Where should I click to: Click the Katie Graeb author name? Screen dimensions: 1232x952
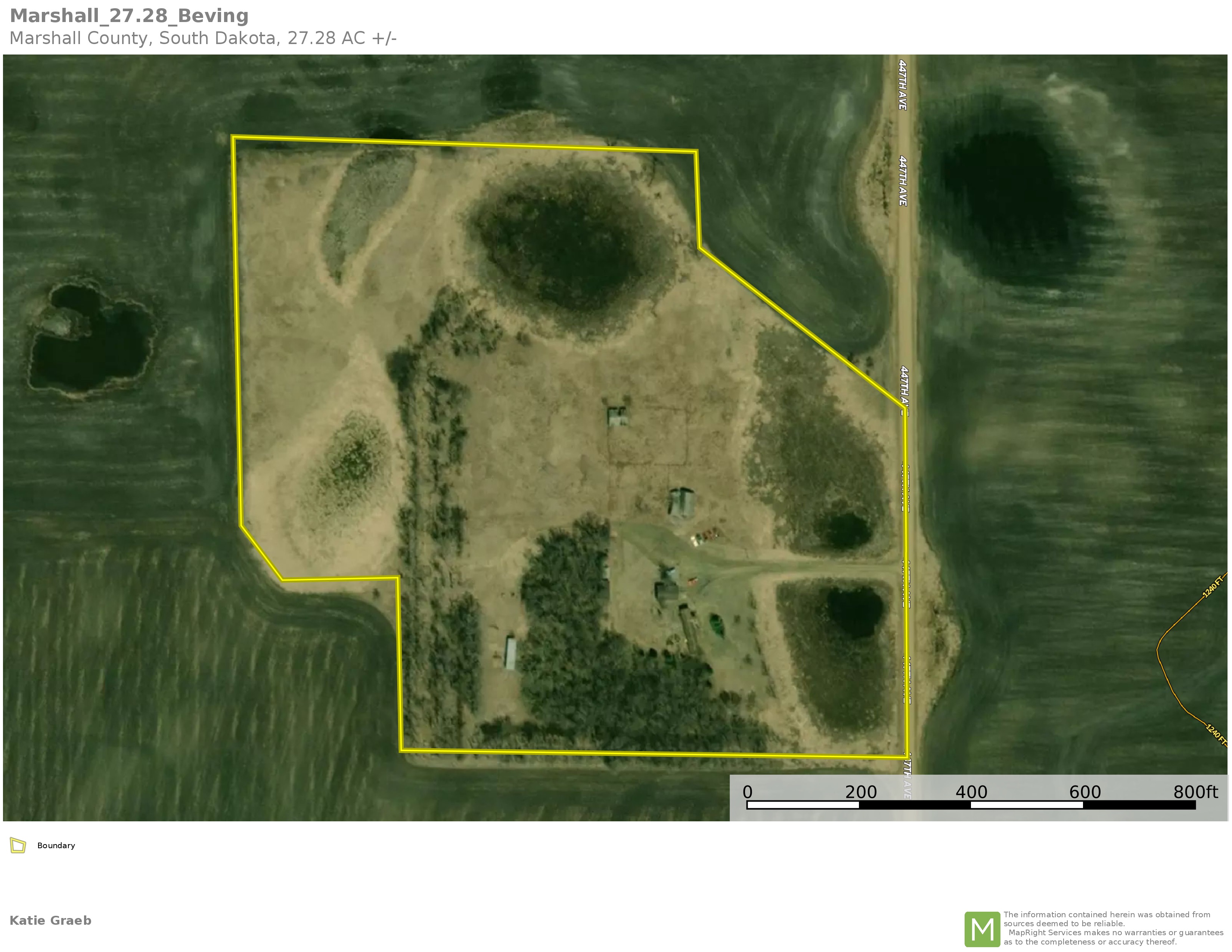pos(50,920)
